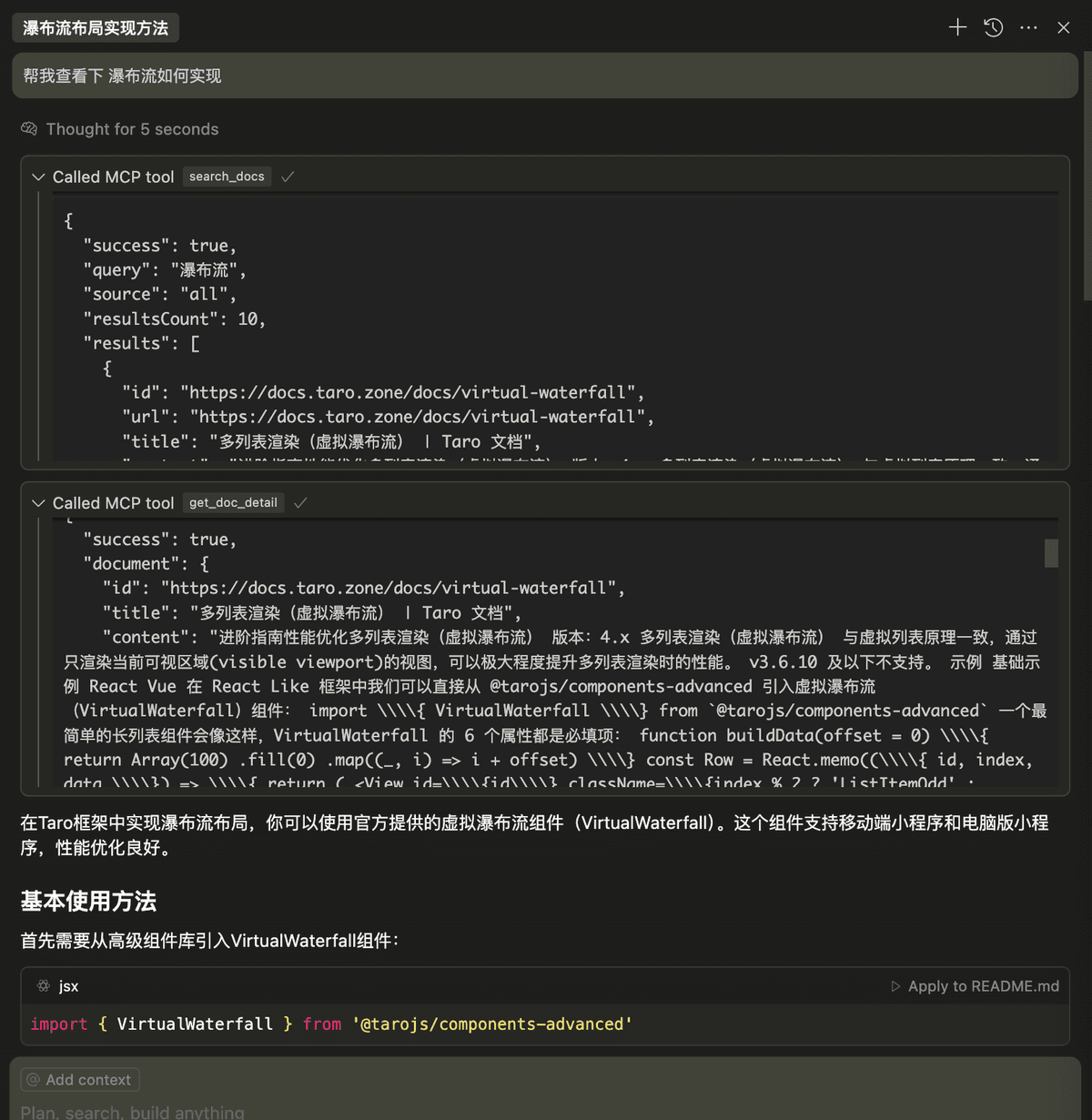The width and height of the screenshot is (1092, 1120).
Task: Click the get_doc_detail tool name badge
Action: click(233, 502)
